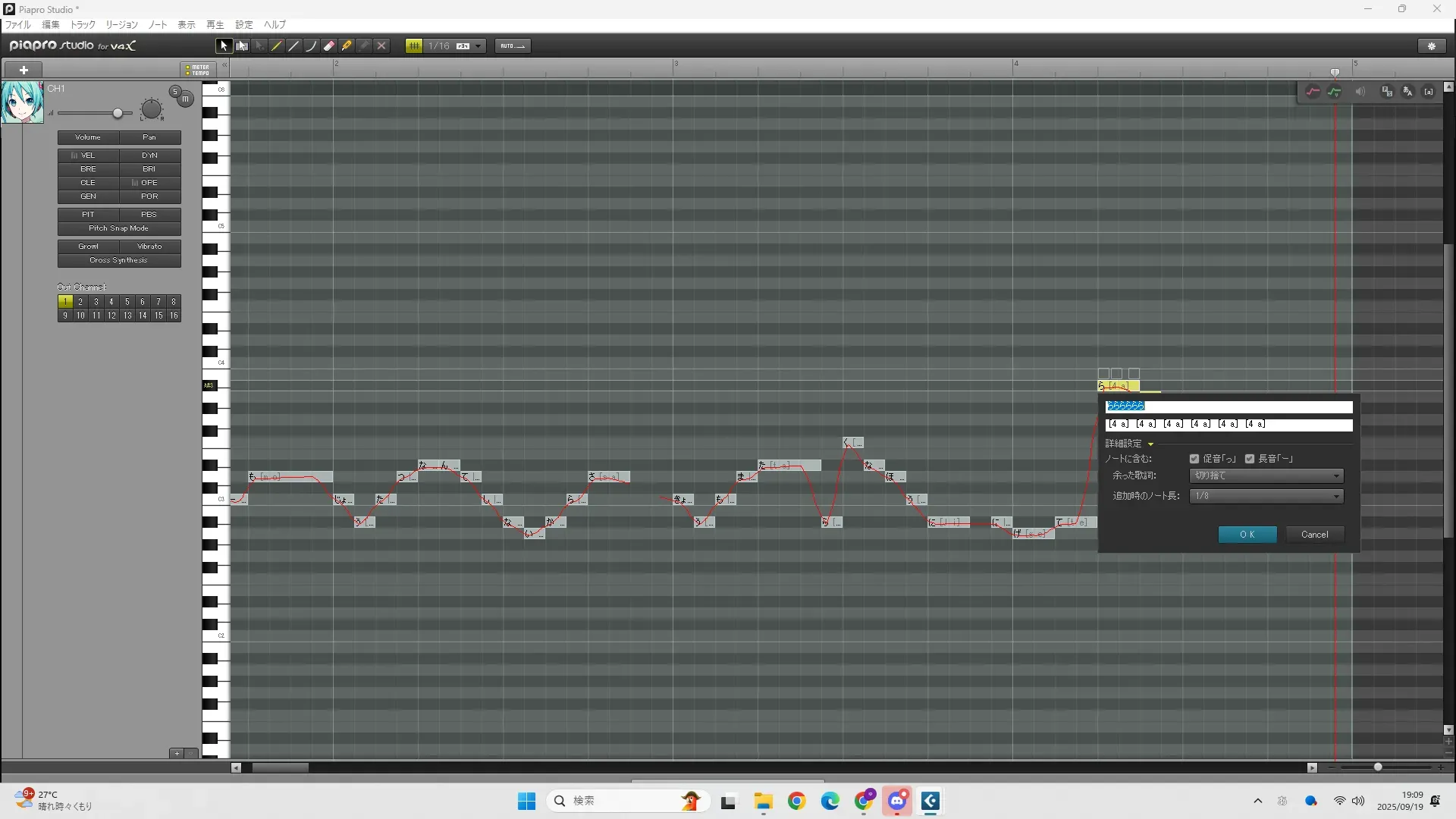Uncheck the 長音「ー」 checkbox
The width and height of the screenshot is (1456, 819).
click(1250, 459)
